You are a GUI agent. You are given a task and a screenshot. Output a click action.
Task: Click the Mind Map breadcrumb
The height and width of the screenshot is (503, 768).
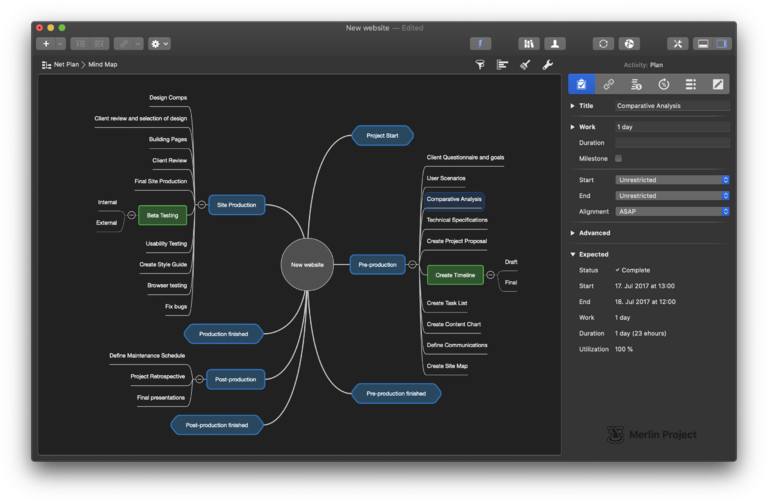[x=102, y=65]
